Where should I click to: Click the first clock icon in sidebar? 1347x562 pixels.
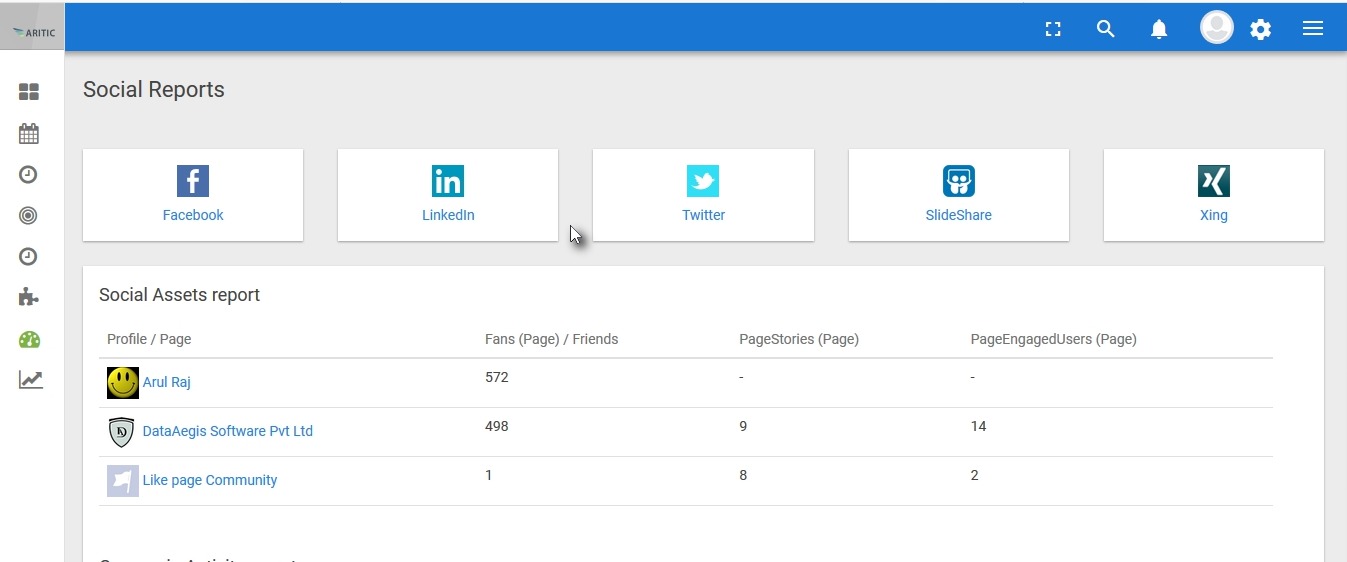tap(29, 175)
